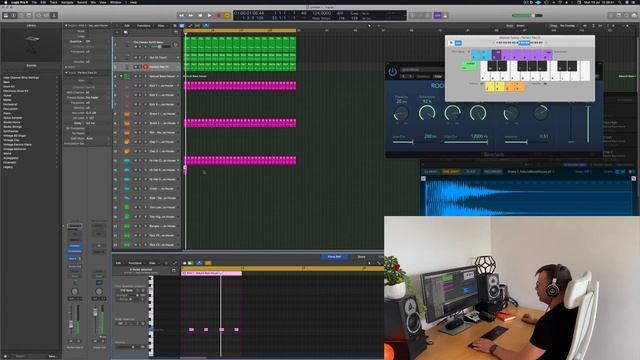Click the Predelay knob in reverb plugin
The image size is (640, 360).
pyautogui.click(x=401, y=113)
